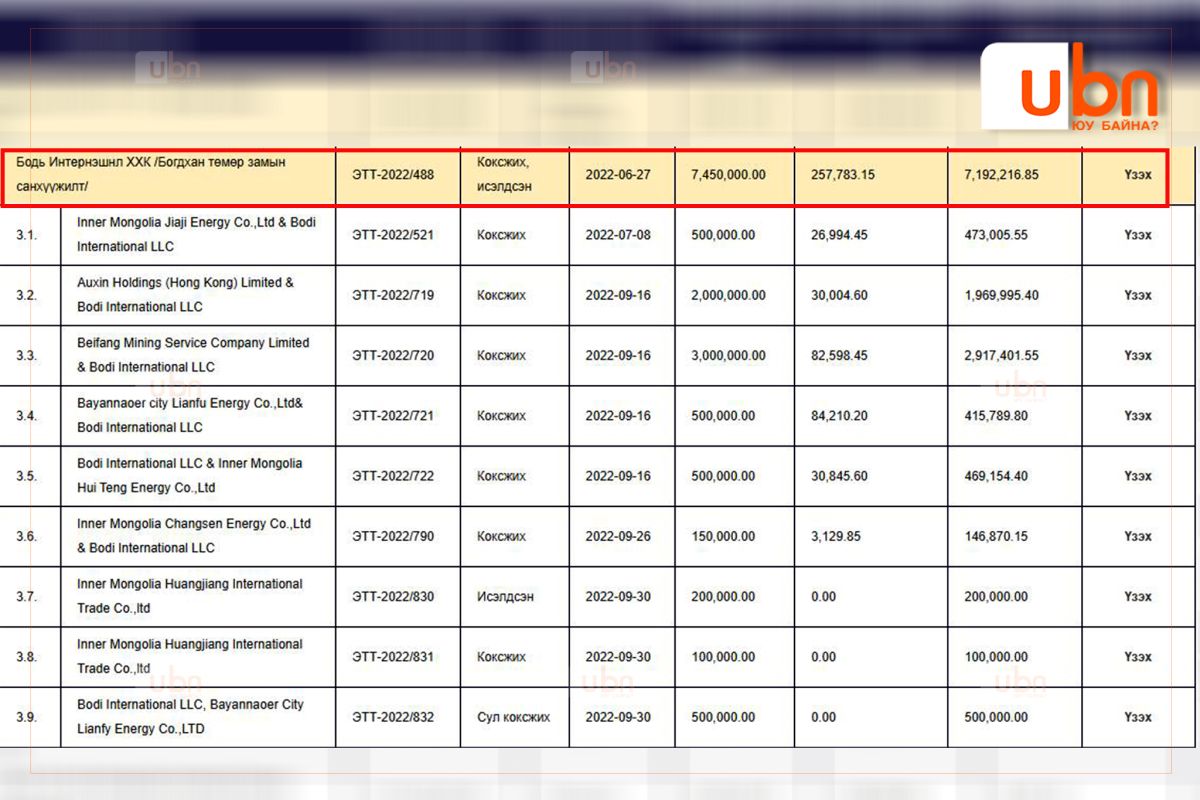
Task: Click the Исэлдсэн status in row 3.7
Action: click(x=505, y=597)
